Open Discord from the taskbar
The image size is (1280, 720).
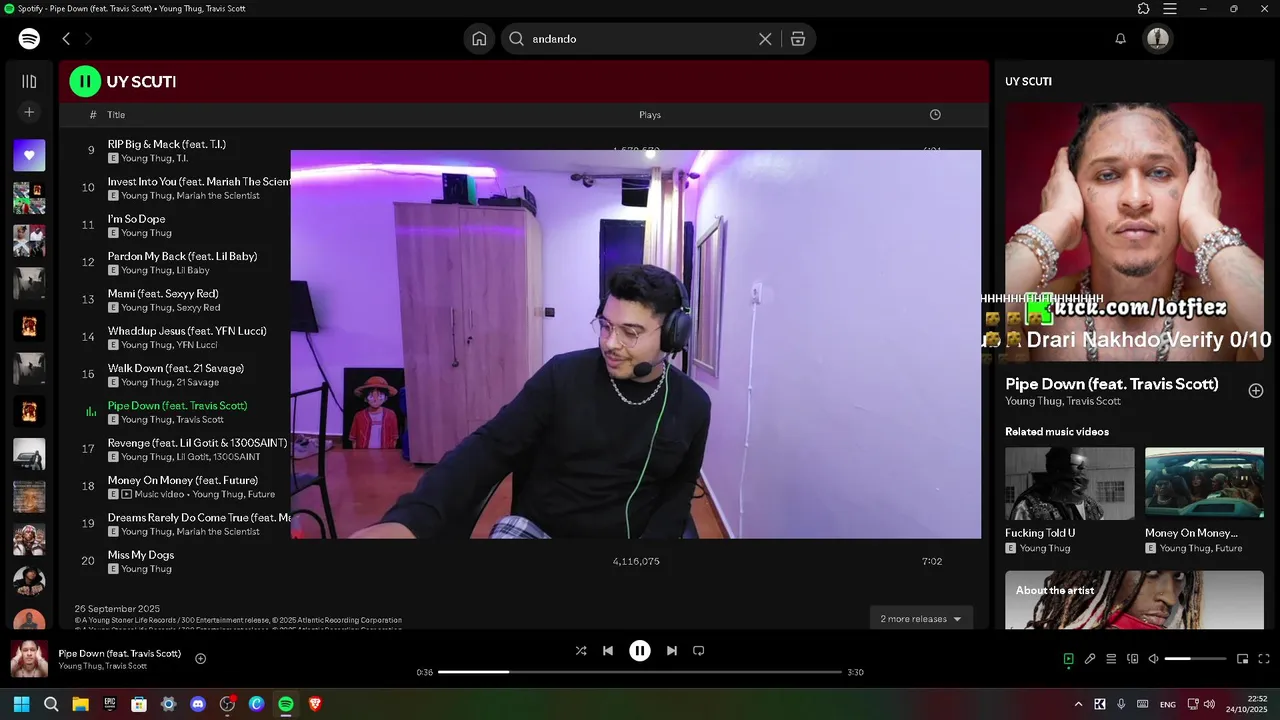pyautogui.click(x=198, y=704)
